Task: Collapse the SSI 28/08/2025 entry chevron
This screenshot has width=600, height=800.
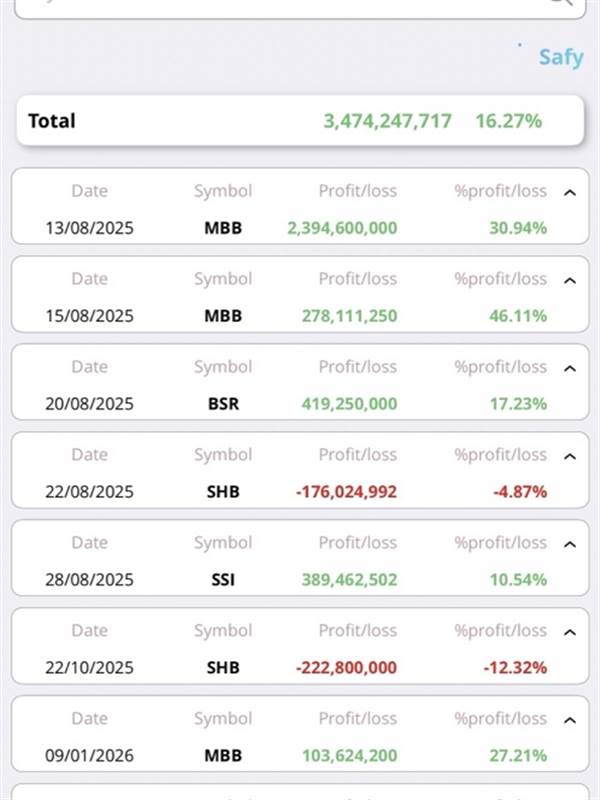Action: pos(570,544)
